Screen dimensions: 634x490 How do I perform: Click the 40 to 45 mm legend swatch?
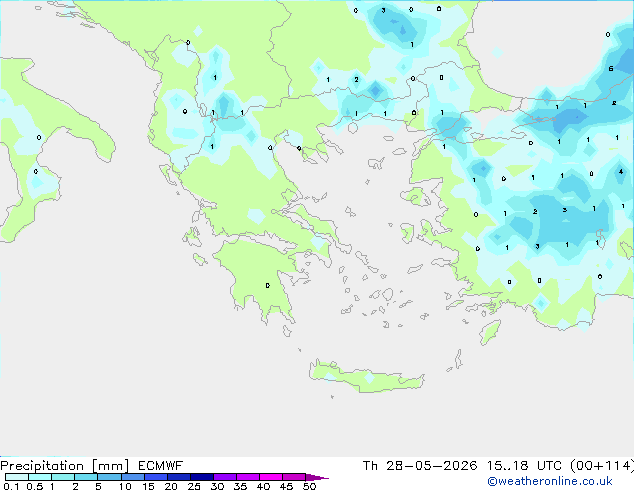click(x=271, y=477)
